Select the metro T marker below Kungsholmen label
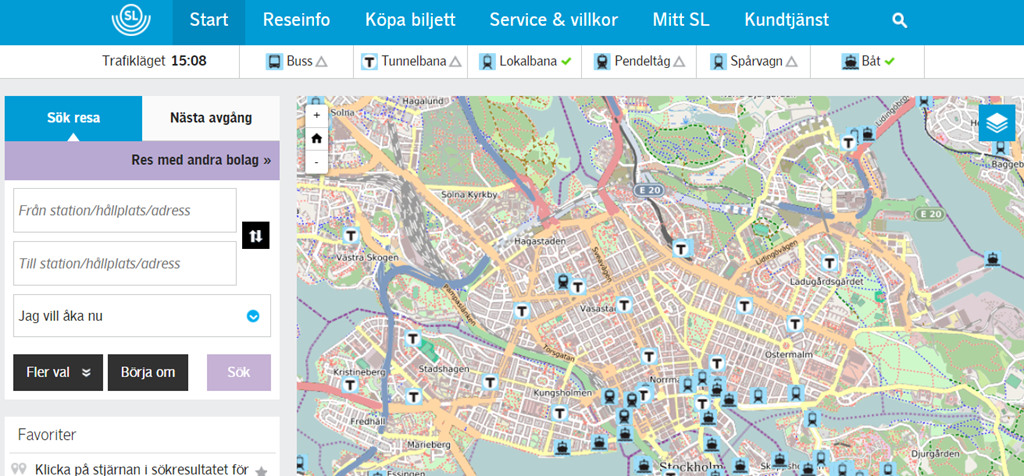 [x=559, y=413]
